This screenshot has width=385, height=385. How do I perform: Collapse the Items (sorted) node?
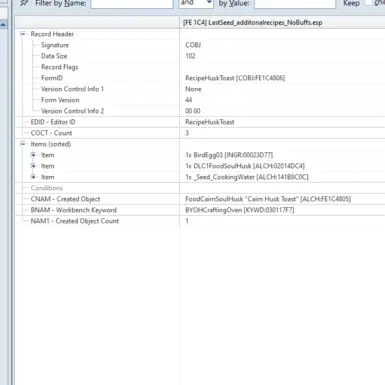(23, 144)
